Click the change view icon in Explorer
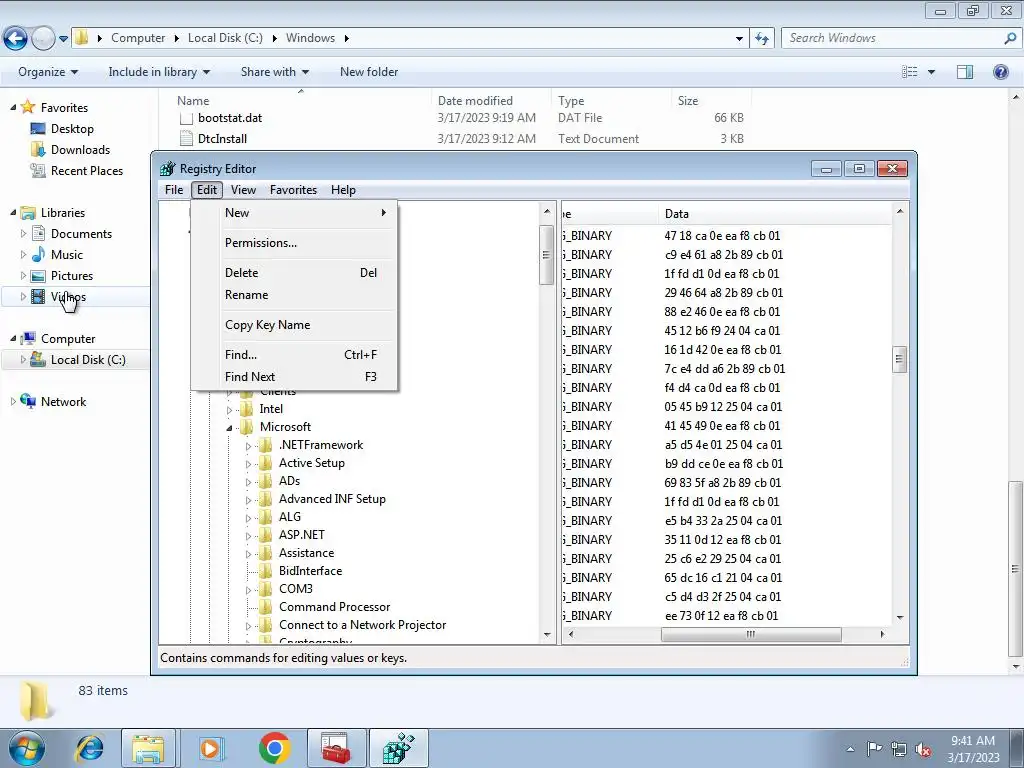This screenshot has height=768, width=1024. click(x=910, y=72)
